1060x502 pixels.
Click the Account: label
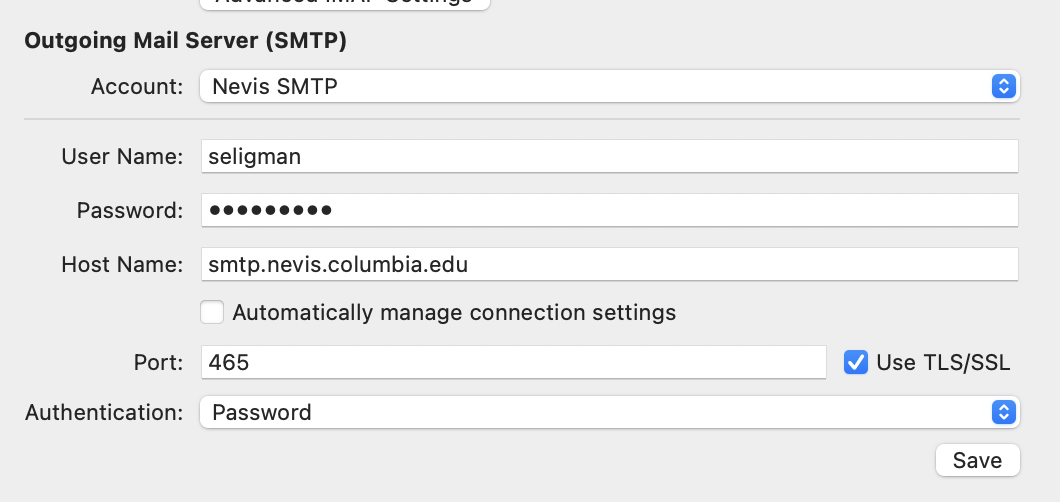pos(137,87)
